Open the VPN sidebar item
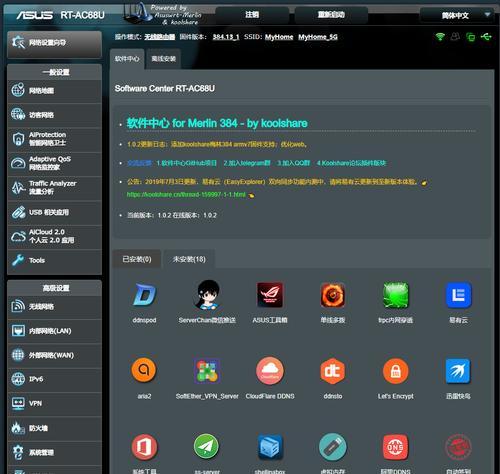This screenshot has width=500, height=474. (54, 404)
